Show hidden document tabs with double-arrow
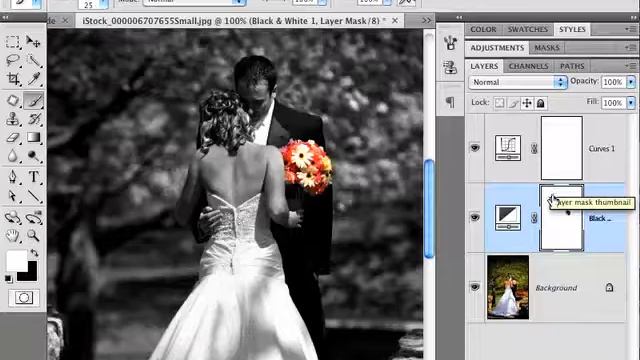Image resolution: width=640 pixels, height=360 pixels. 427,20
